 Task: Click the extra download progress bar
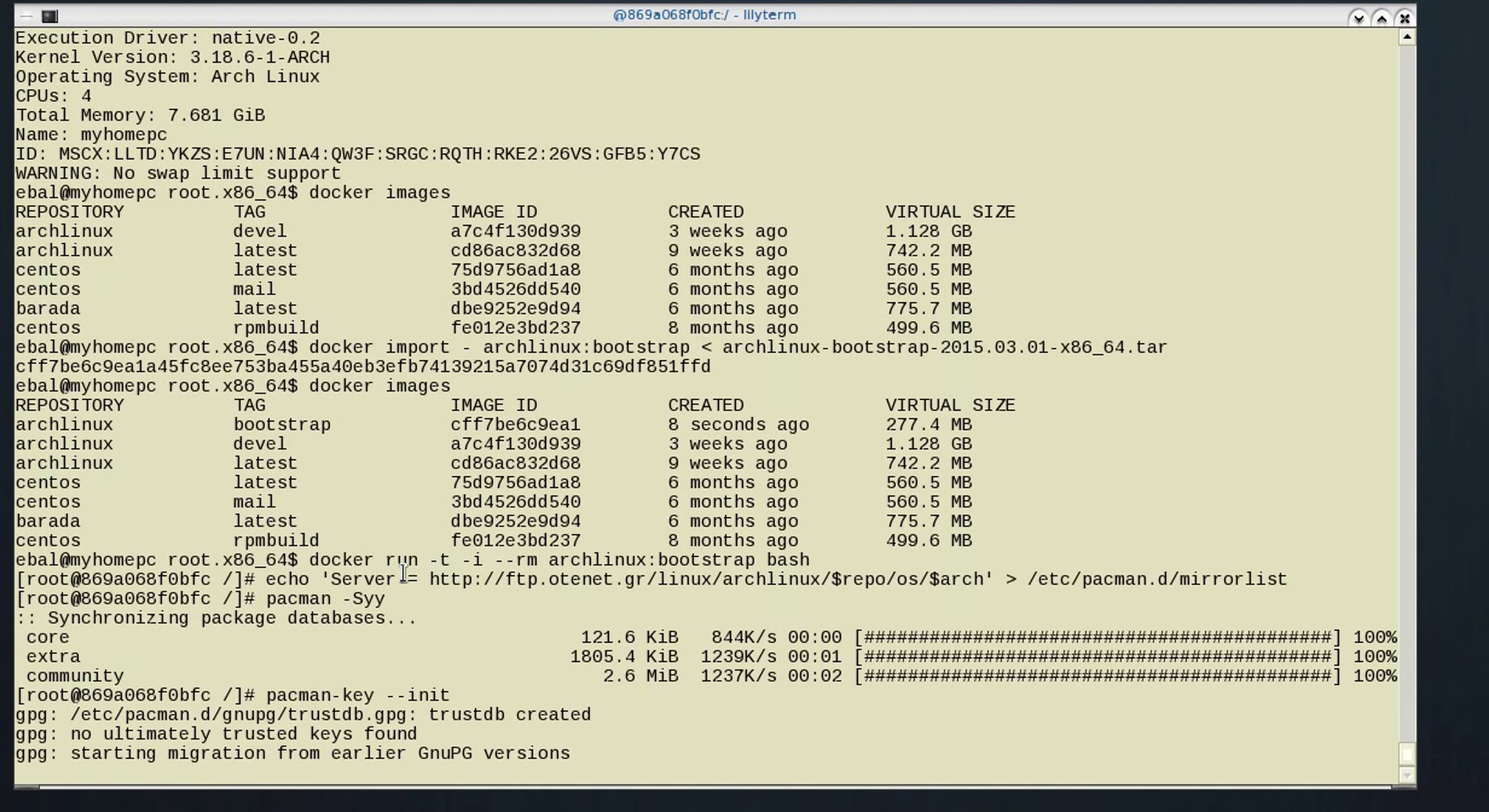[x=1098, y=657]
